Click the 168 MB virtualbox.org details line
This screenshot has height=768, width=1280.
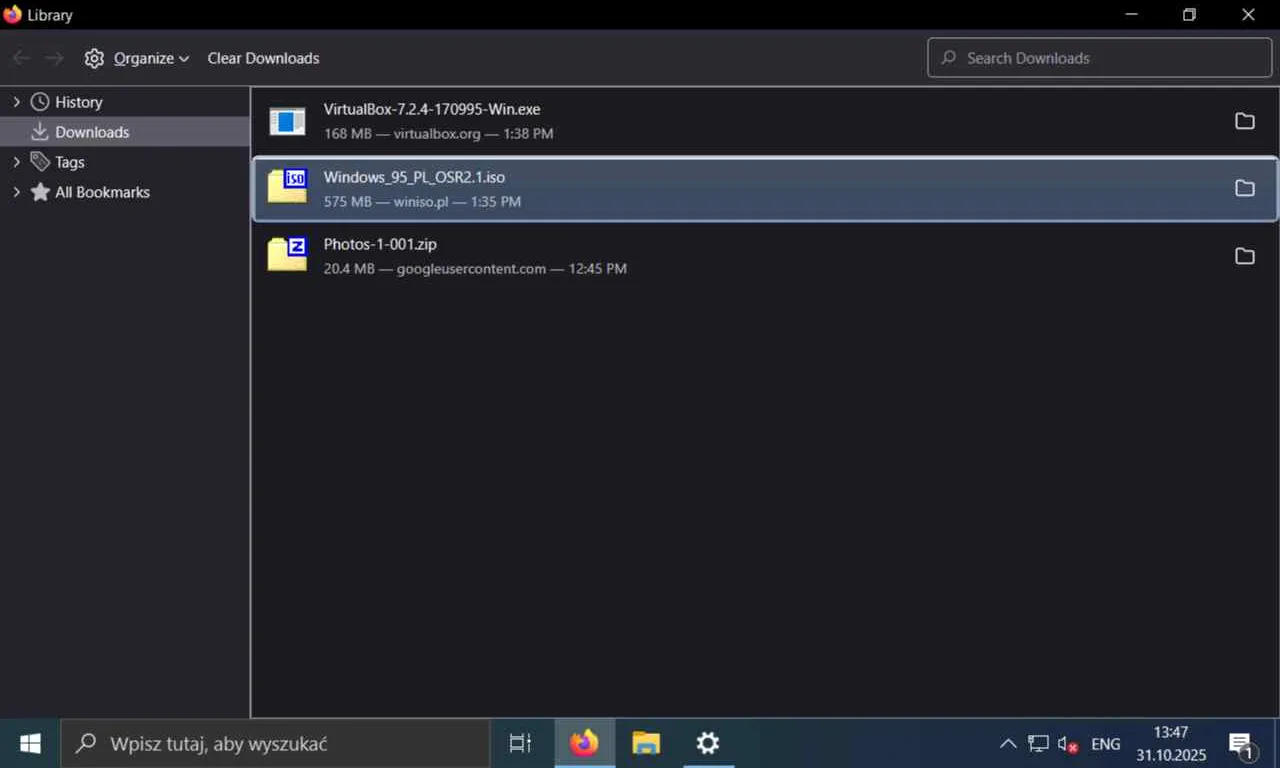pyautogui.click(x=438, y=133)
